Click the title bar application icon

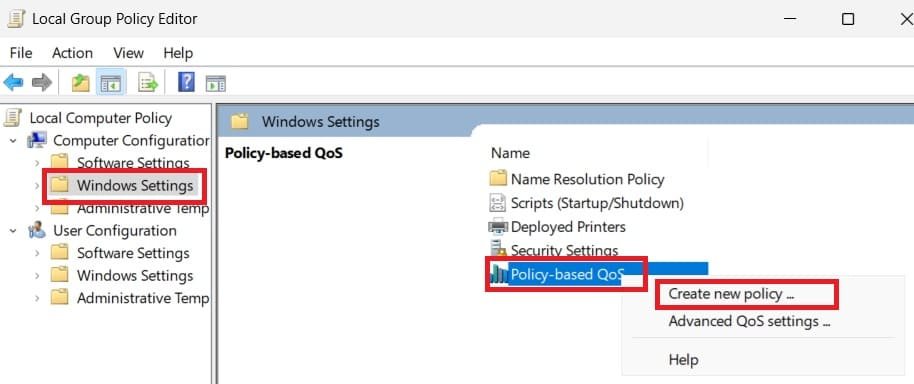[x=16, y=19]
